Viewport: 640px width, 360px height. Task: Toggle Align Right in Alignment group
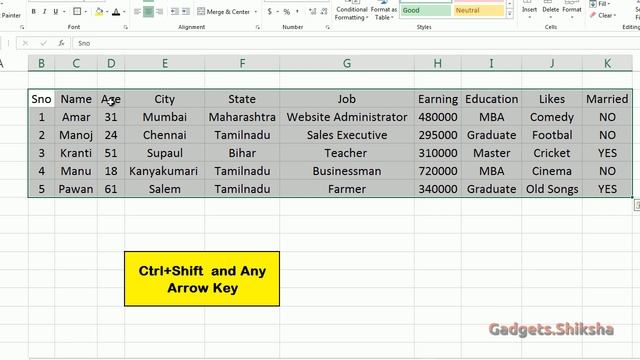pos(160,12)
